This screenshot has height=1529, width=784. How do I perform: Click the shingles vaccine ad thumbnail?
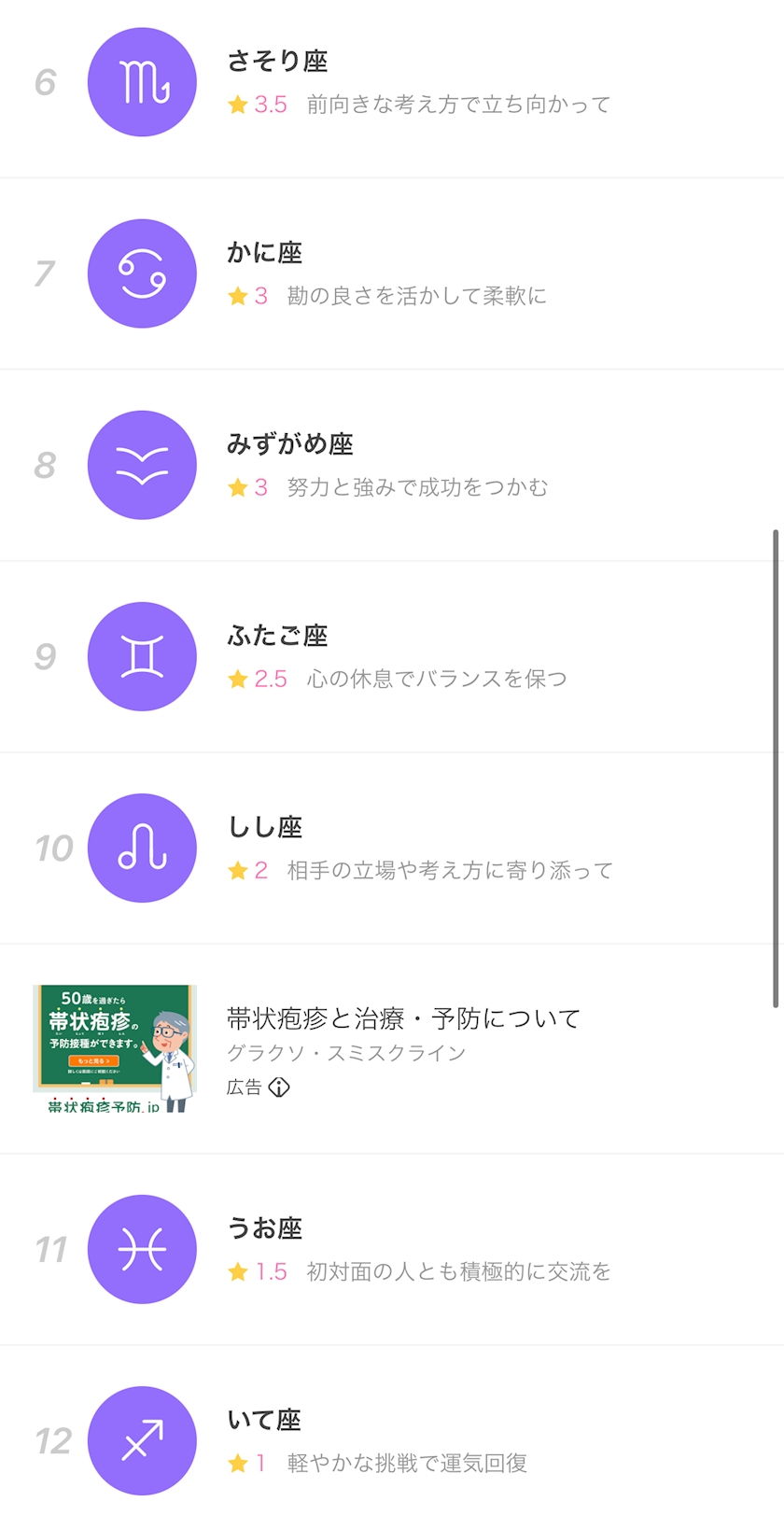[115, 1048]
